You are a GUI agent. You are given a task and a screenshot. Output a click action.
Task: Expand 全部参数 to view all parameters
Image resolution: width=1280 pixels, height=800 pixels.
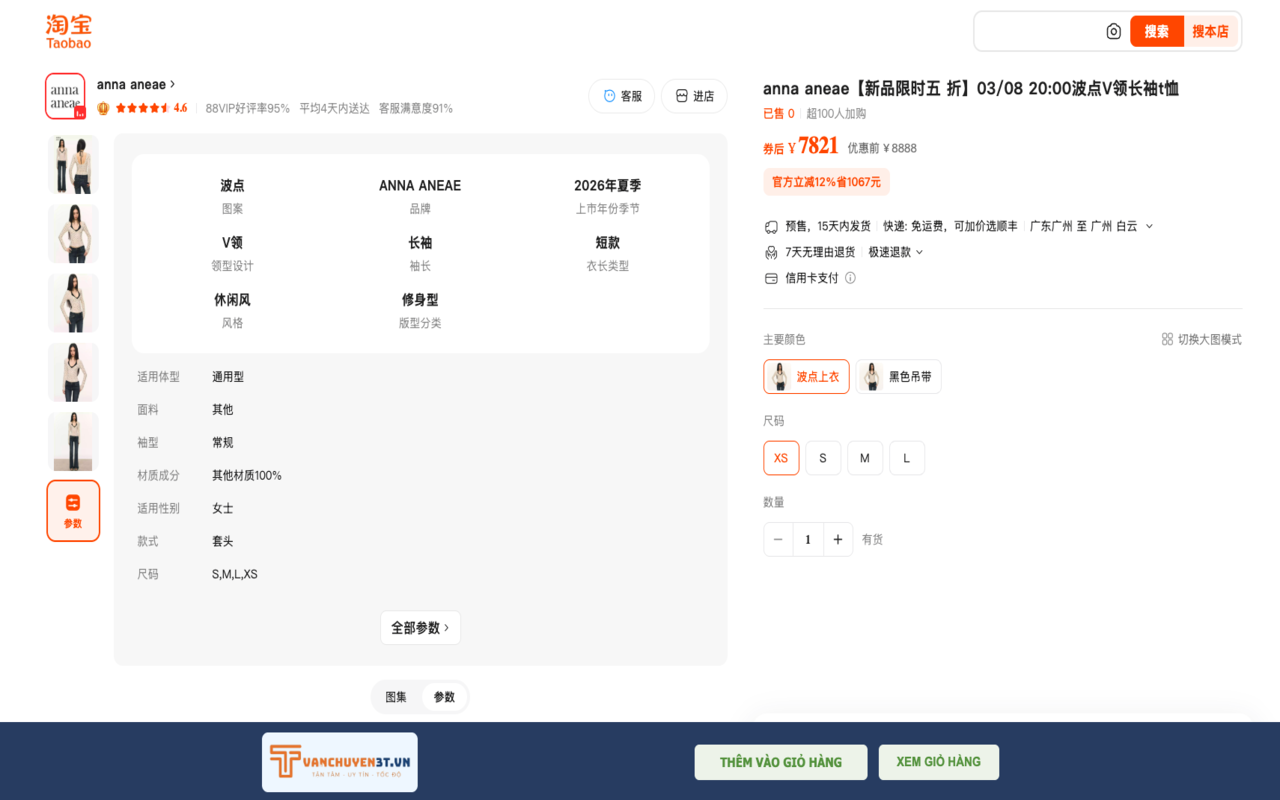click(x=420, y=628)
